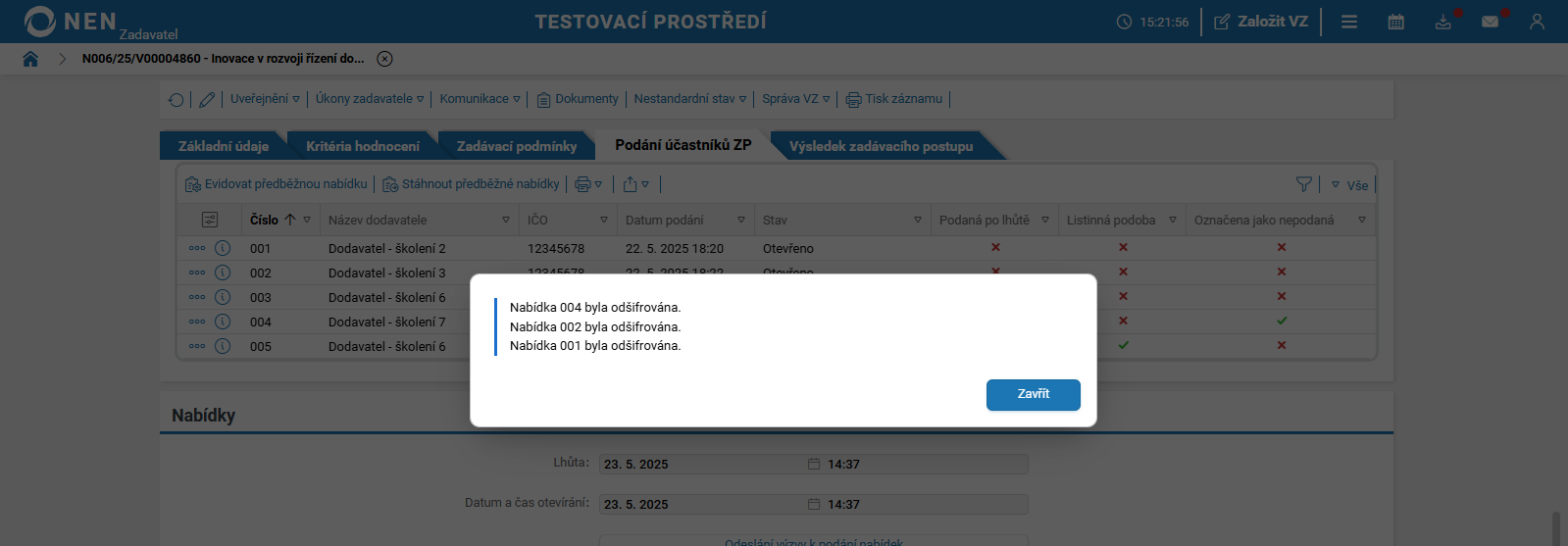Open the column settings icon in table header
The width and height of the screenshot is (1568, 546).
[x=210, y=221]
